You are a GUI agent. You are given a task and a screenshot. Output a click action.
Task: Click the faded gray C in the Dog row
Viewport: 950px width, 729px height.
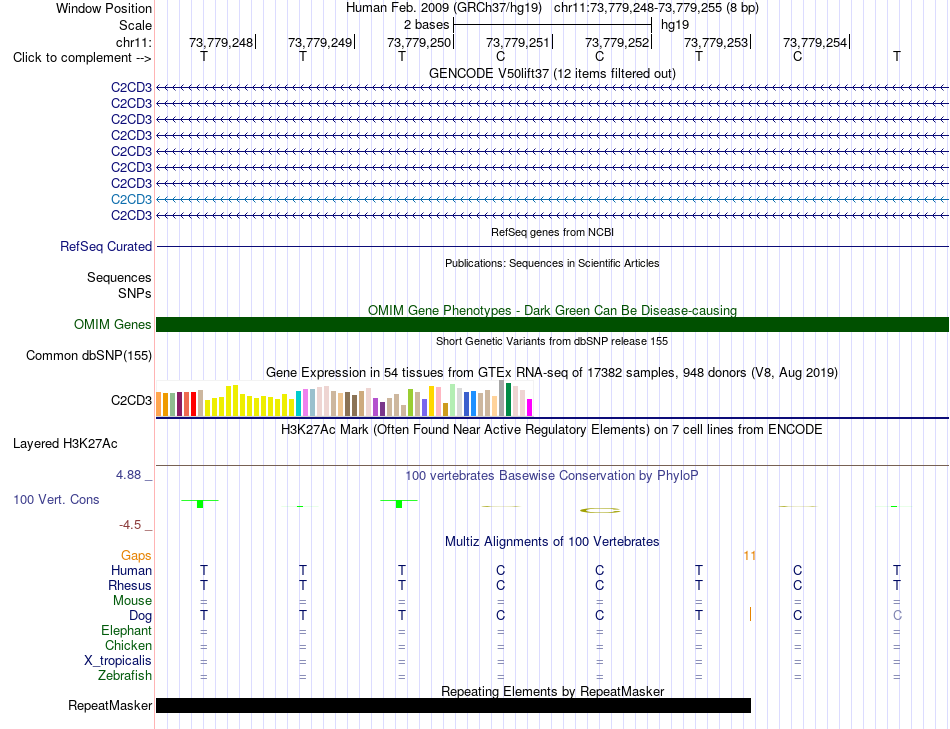tap(897, 616)
